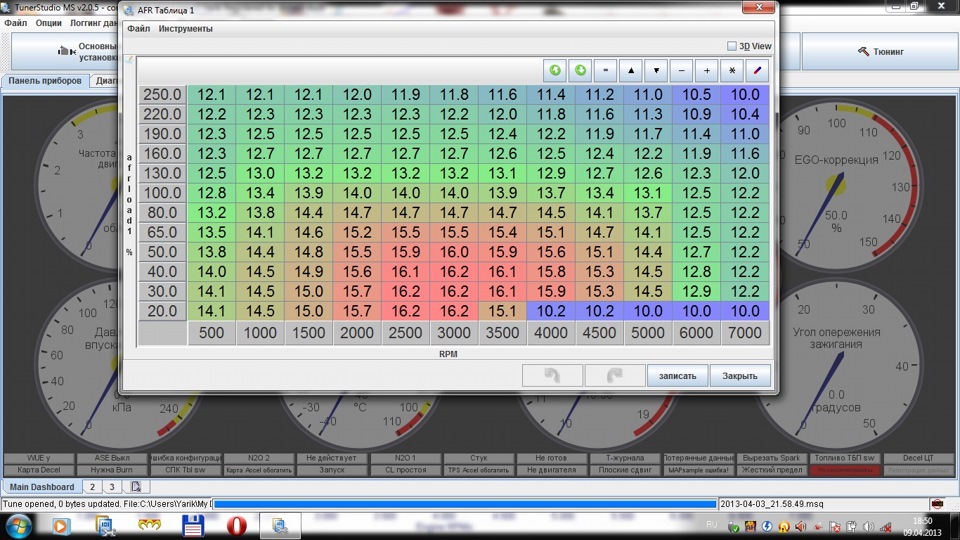Screen dimensions: 960x540
Task: Click the asterisk multiply icon
Action: 732,71
